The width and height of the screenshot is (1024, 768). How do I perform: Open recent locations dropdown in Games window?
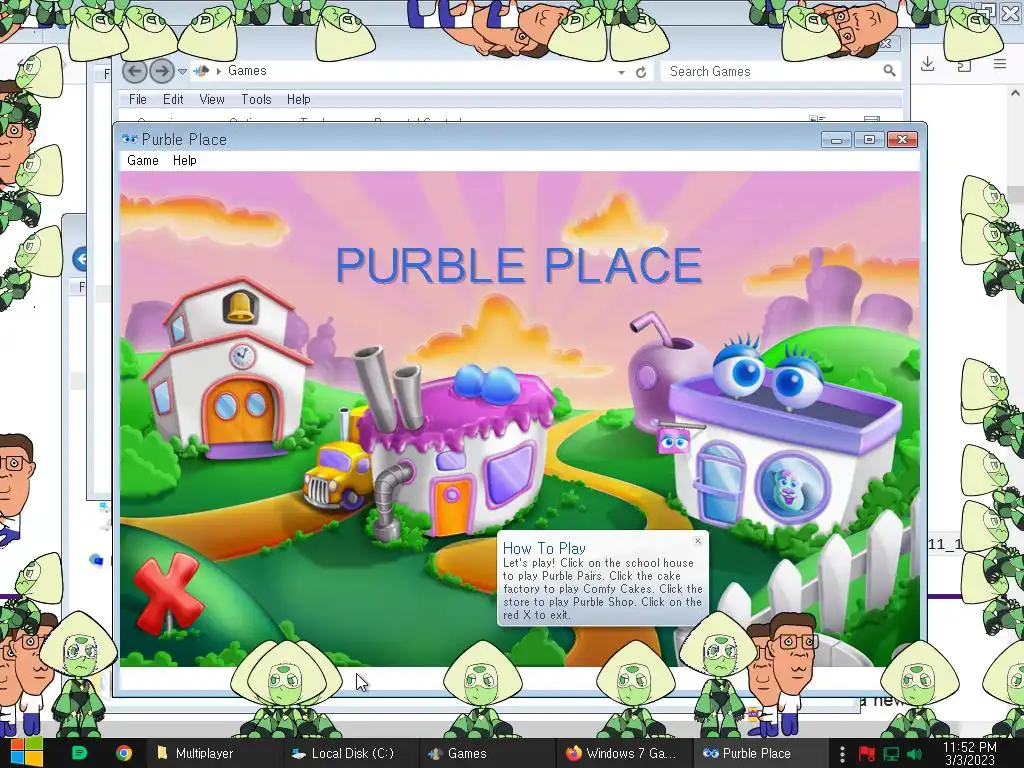[x=182, y=71]
